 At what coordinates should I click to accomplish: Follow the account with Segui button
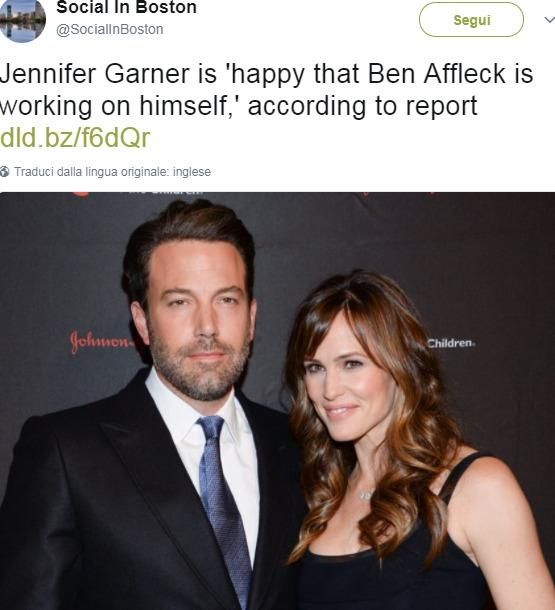tap(471, 20)
